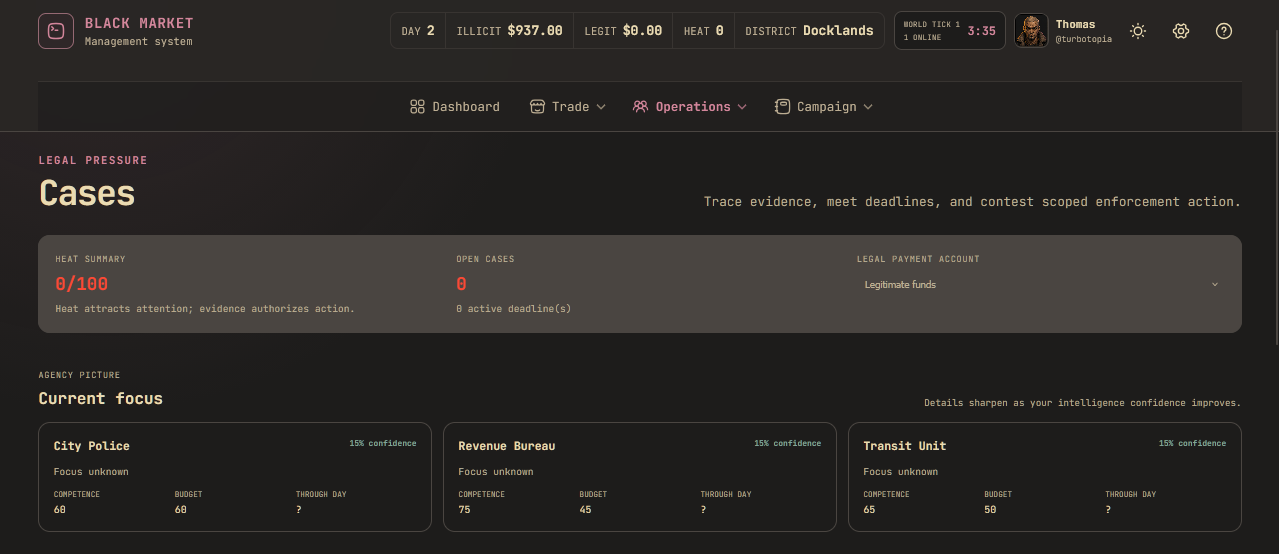Click the Cases page heading
Screen dimensions: 1279x554
pos(87,192)
